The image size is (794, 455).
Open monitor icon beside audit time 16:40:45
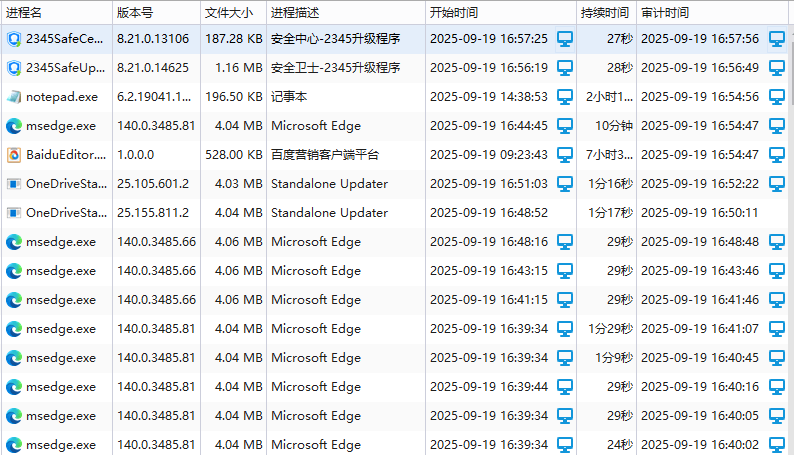pyautogui.click(x=777, y=358)
